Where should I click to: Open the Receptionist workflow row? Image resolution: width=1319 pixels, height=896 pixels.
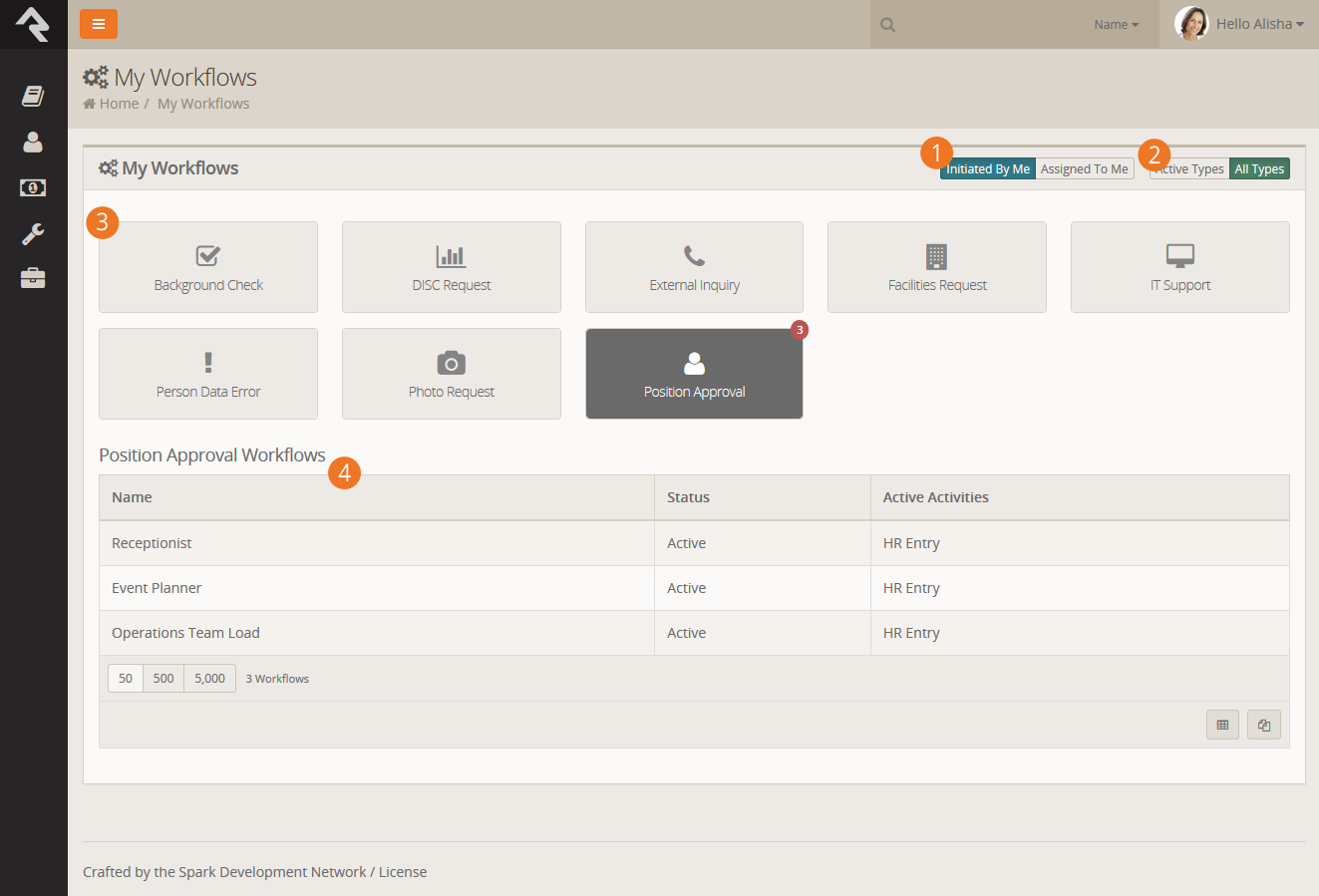(x=694, y=543)
